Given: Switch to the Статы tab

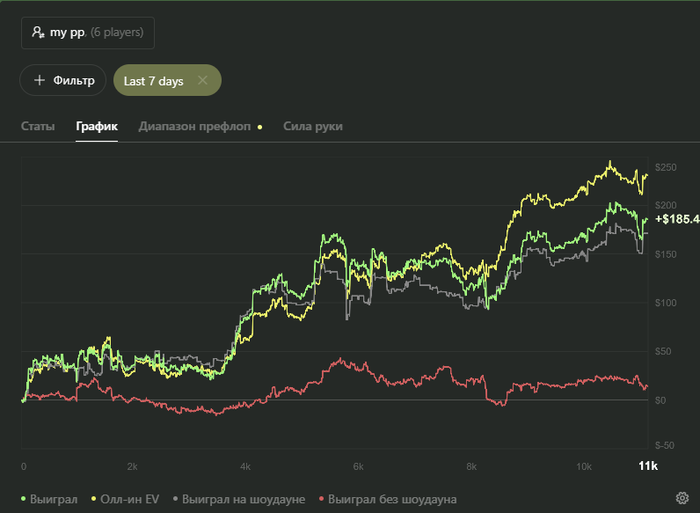Looking at the screenshot, I should 38,126.
